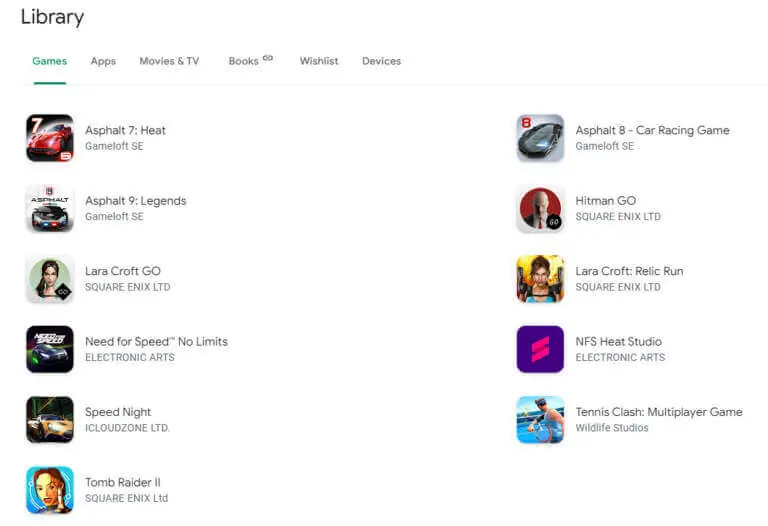This screenshot has width=768, height=526.
Task: Open the Movies & TV tab
Action: (169, 61)
